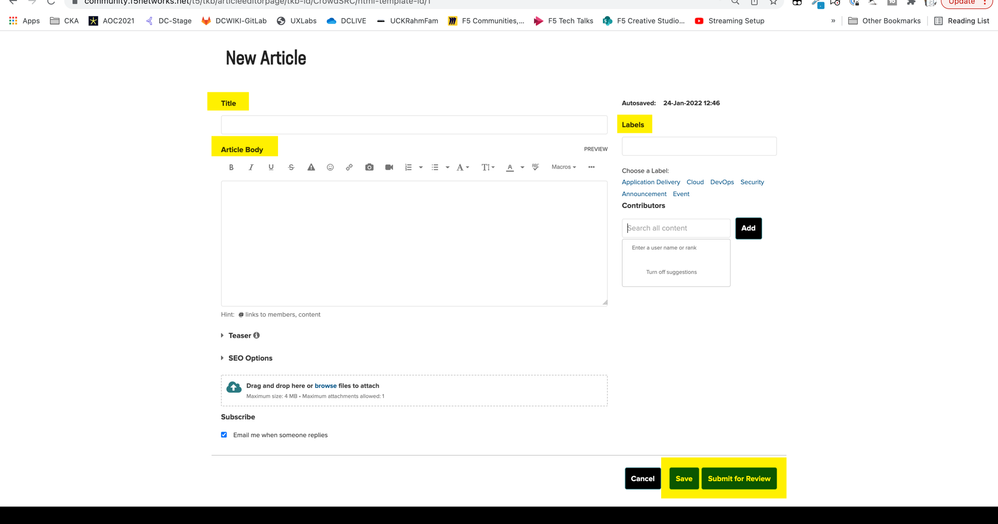
Task: Click Submit for Review button
Action: pyautogui.click(x=739, y=479)
